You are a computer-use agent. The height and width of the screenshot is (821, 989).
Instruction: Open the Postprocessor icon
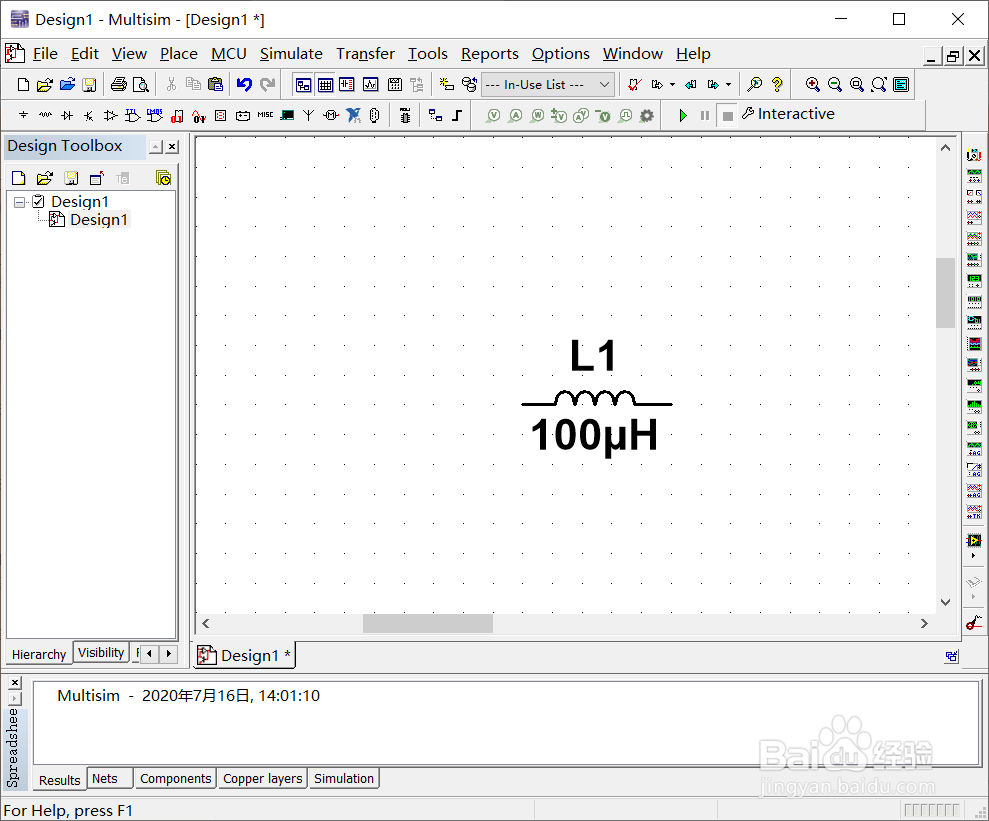click(x=395, y=84)
